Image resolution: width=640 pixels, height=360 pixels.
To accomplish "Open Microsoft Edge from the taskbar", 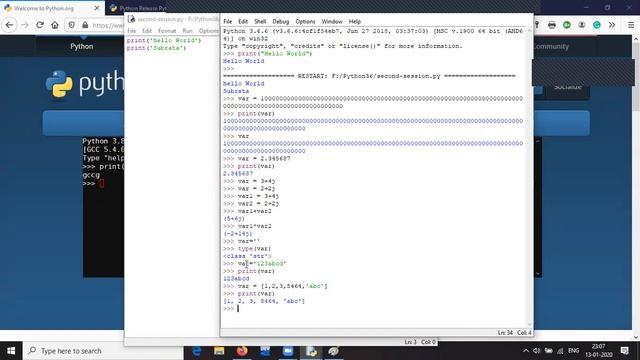I will [x=197, y=351].
